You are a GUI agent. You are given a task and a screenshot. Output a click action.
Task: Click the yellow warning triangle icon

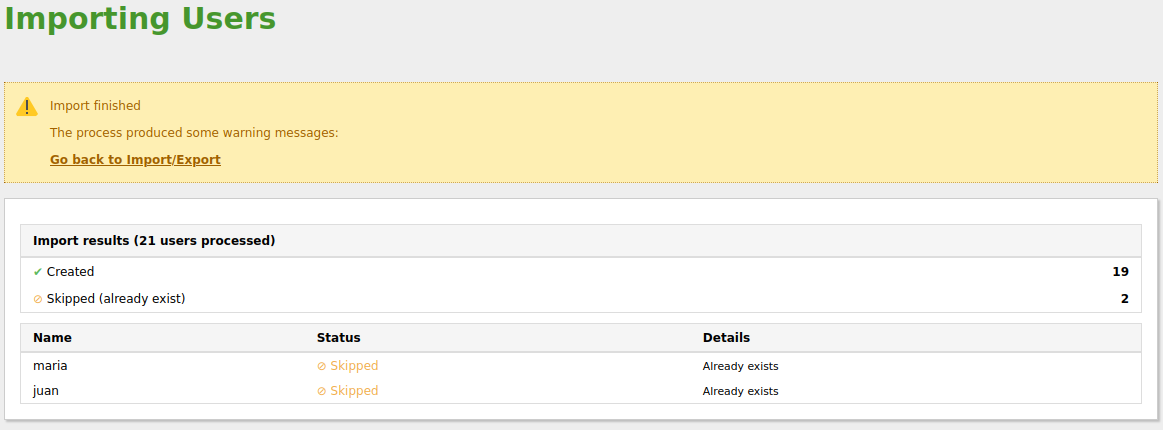27,107
